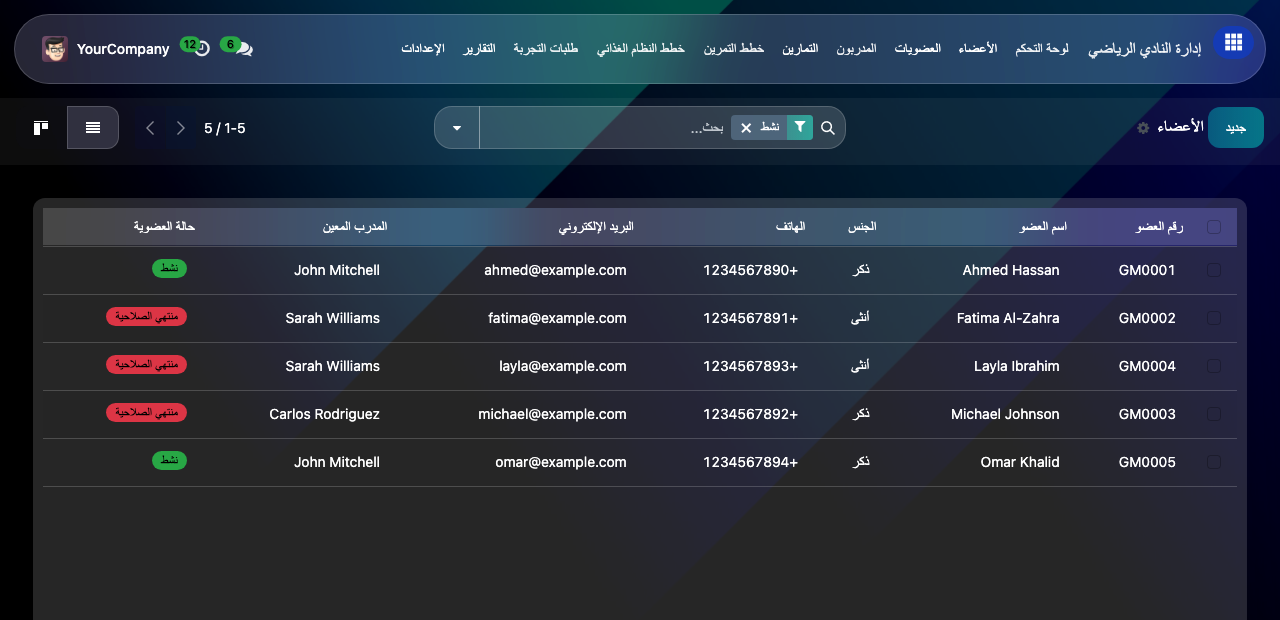Go to previous page of records
The height and width of the screenshot is (620, 1280).
[150, 128]
